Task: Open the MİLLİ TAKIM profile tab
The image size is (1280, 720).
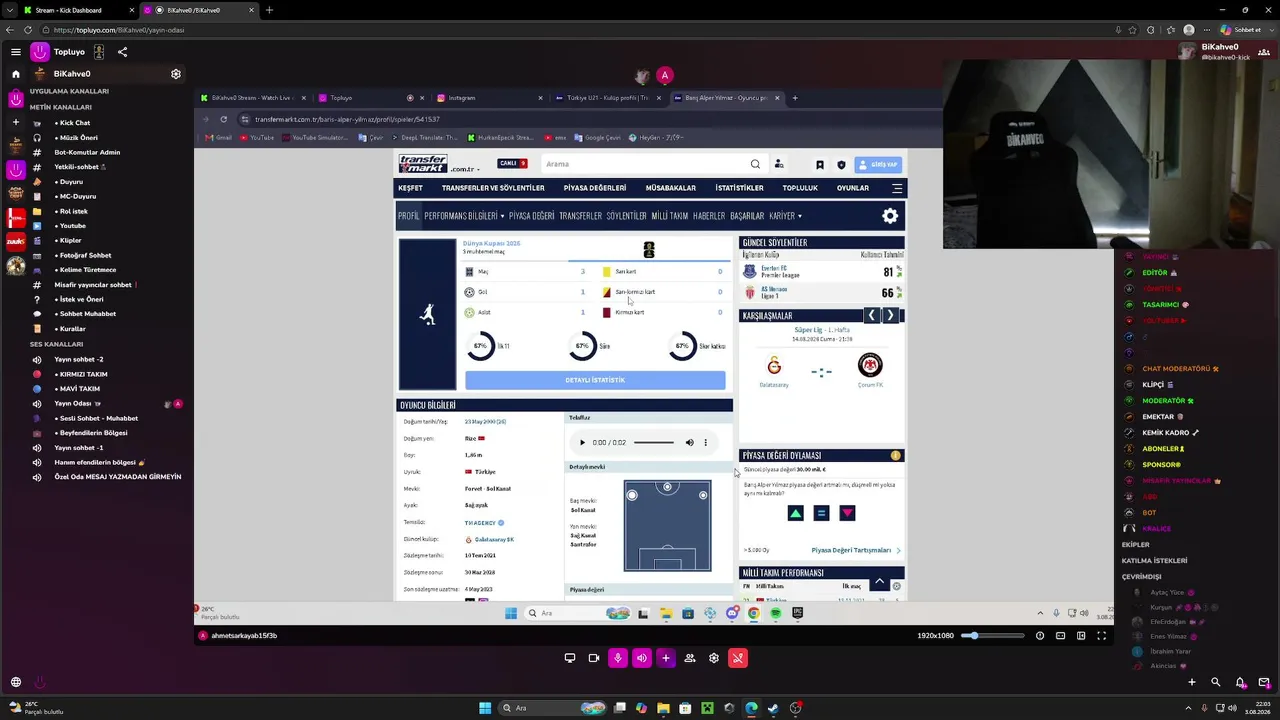Action: tap(670, 216)
